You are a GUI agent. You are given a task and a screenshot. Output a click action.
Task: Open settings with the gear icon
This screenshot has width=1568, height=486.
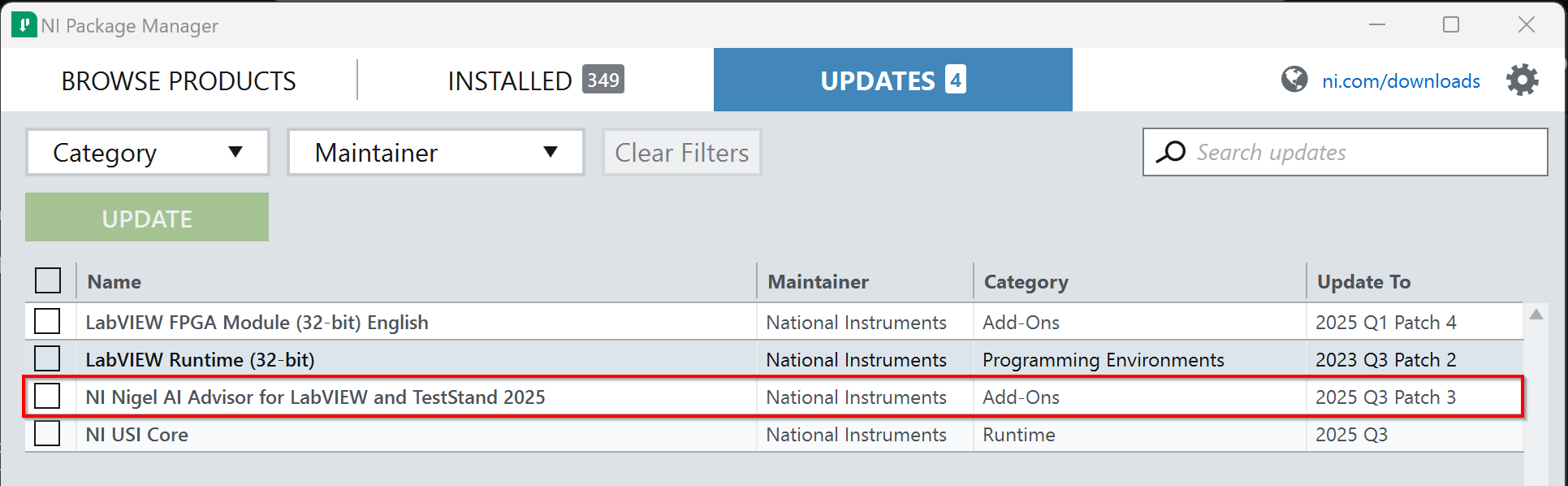click(x=1522, y=80)
